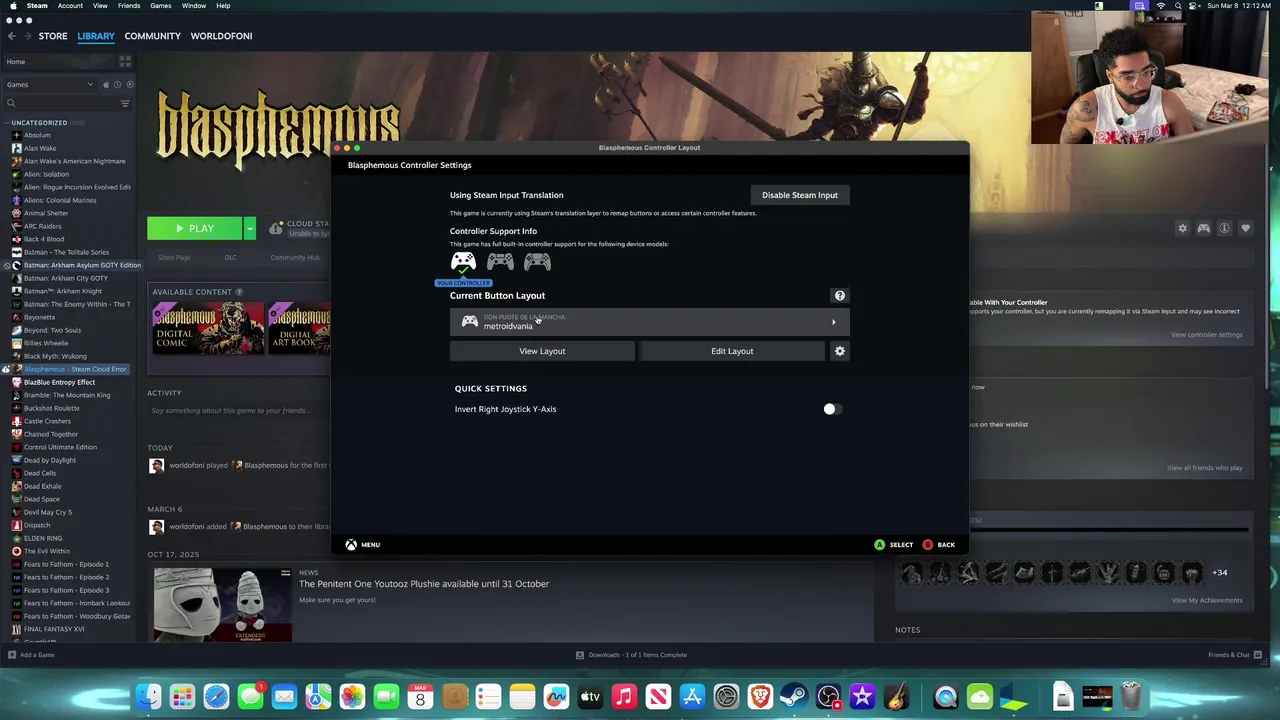Open Finder from the Dock
This screenshot has width=1280, height=720.
(x=148, y=697)
